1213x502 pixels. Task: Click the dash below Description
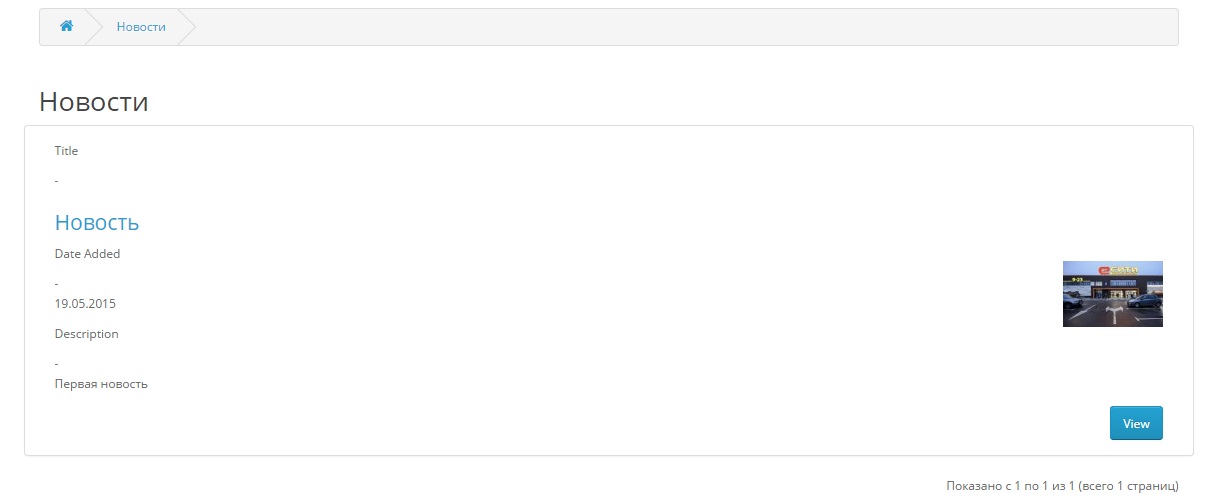(x=57, y=364)
